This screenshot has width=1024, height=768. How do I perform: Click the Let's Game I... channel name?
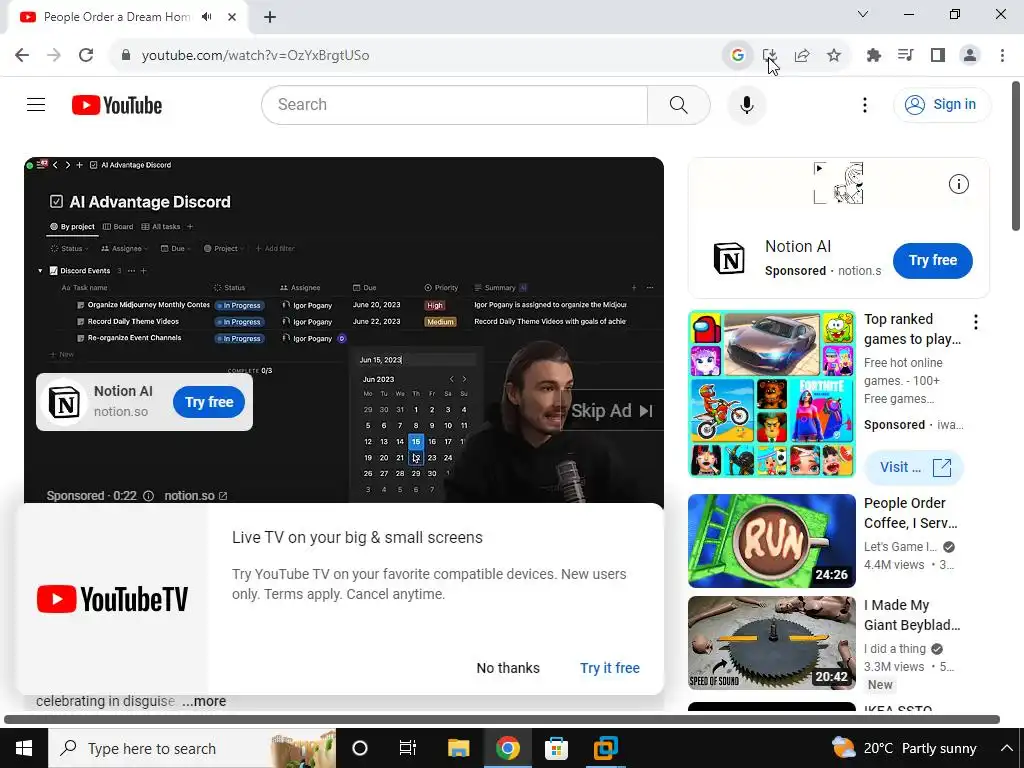point(901,547)
